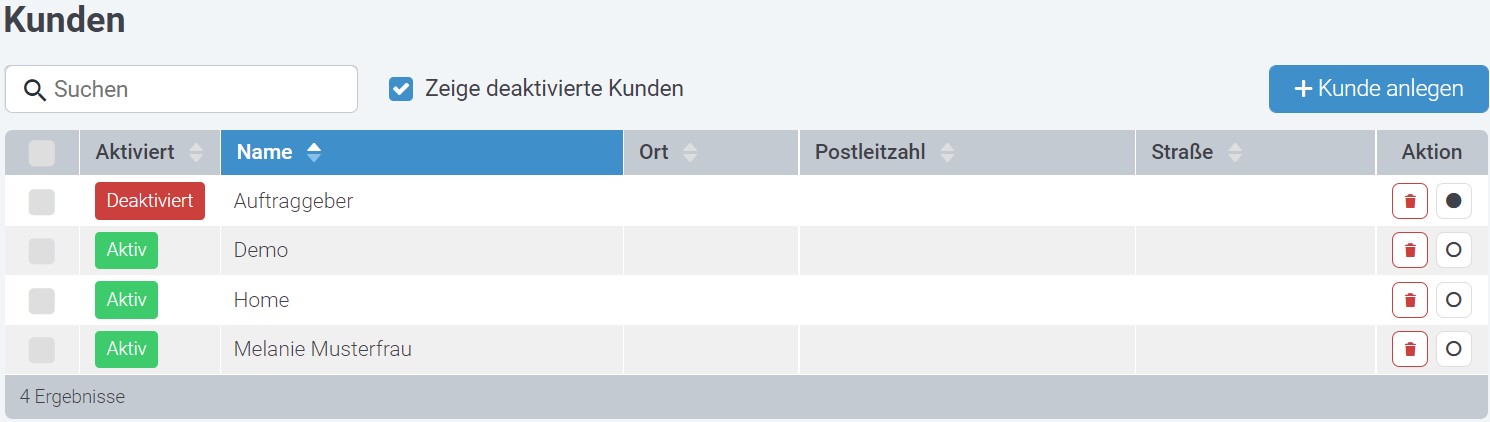This screenshot has width=1490, height=422.
Task: Click the trash icon for Demo
Action: click(1410, 250)
